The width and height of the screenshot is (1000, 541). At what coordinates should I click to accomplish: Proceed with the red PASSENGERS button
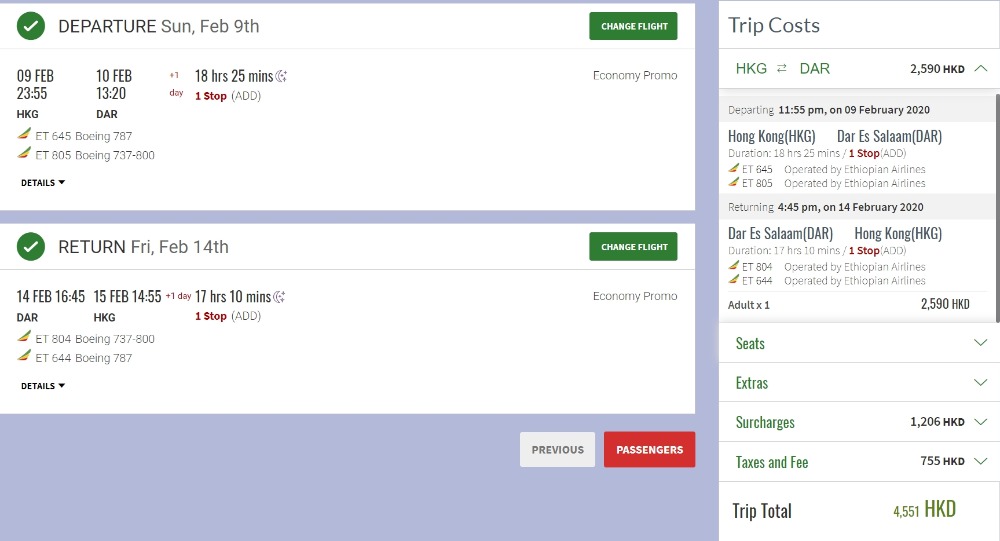649,450
